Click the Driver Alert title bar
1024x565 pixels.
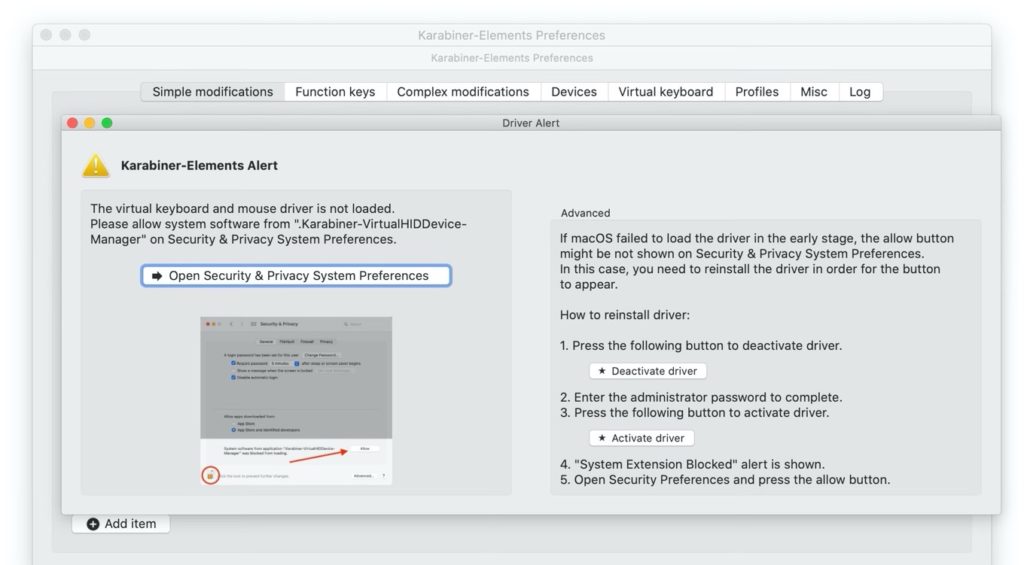(x=530, y=123)
